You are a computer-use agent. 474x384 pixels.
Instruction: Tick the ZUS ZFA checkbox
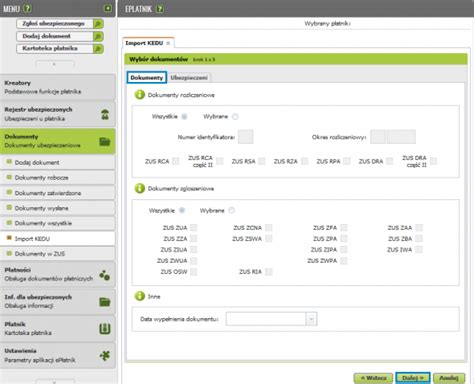(344, 228)
